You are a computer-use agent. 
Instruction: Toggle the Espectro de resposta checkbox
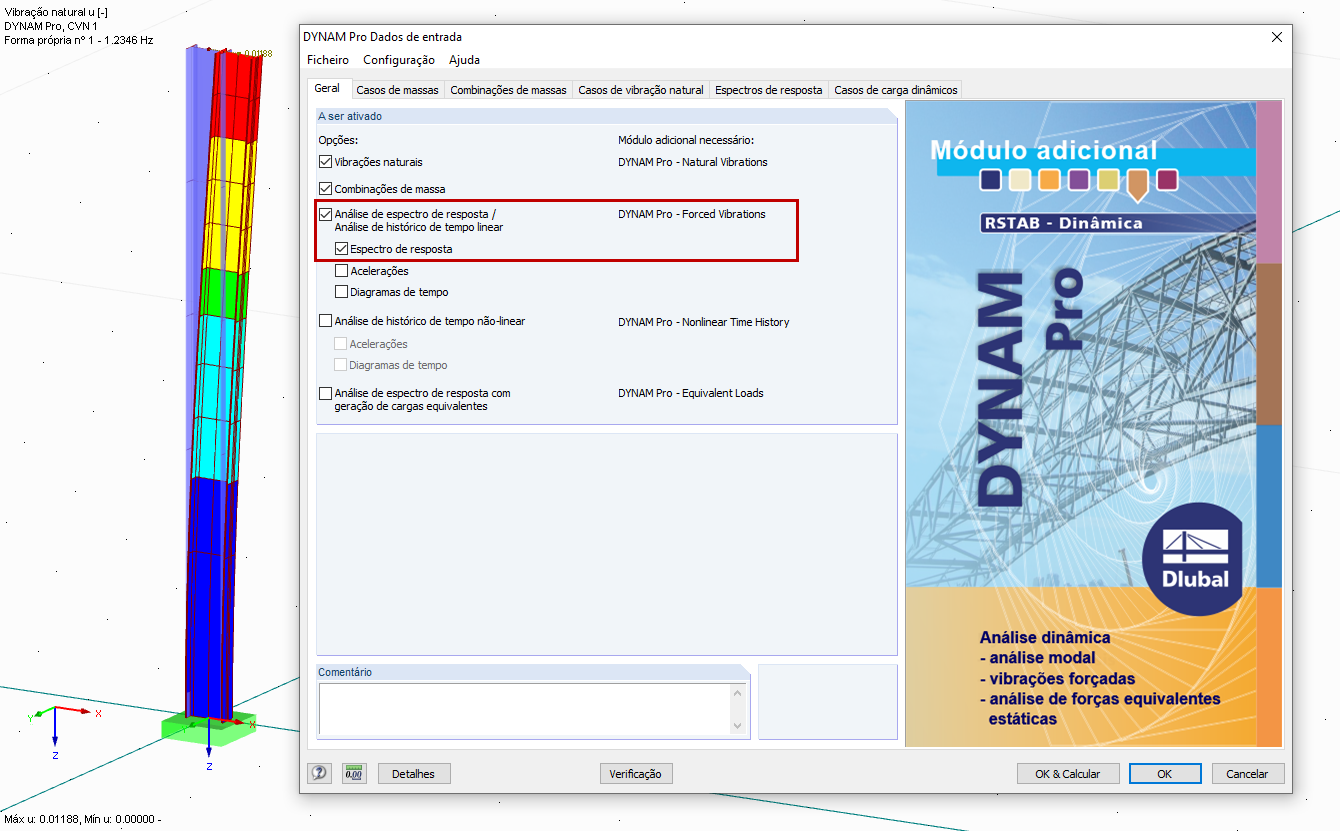point(341,249)
